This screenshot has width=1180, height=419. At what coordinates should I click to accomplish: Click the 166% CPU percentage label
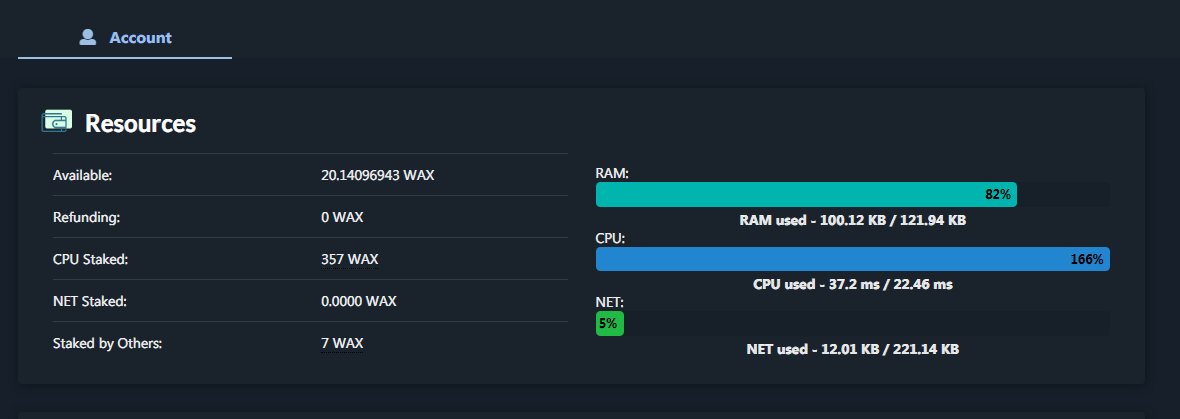1087,260
